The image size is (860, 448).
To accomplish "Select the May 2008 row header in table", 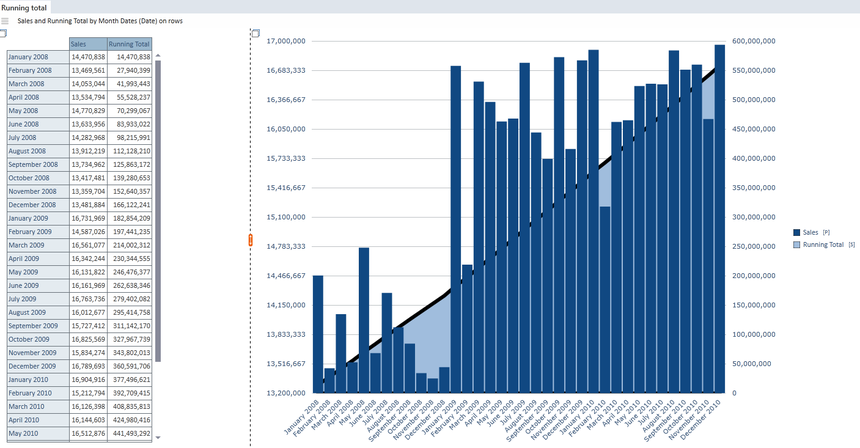I will [38, 111].
